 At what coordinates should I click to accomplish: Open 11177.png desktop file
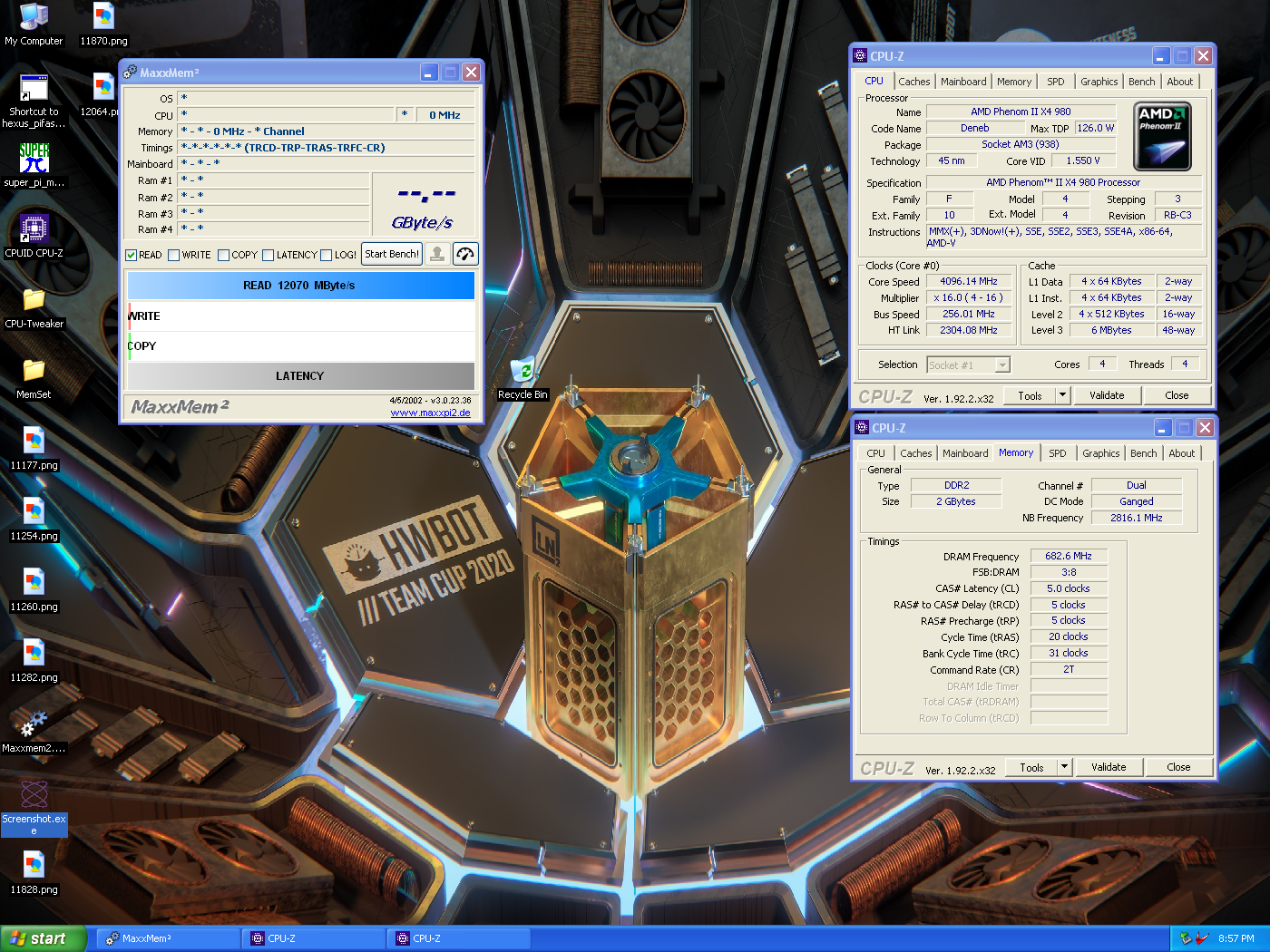click(x=34, y=449)
